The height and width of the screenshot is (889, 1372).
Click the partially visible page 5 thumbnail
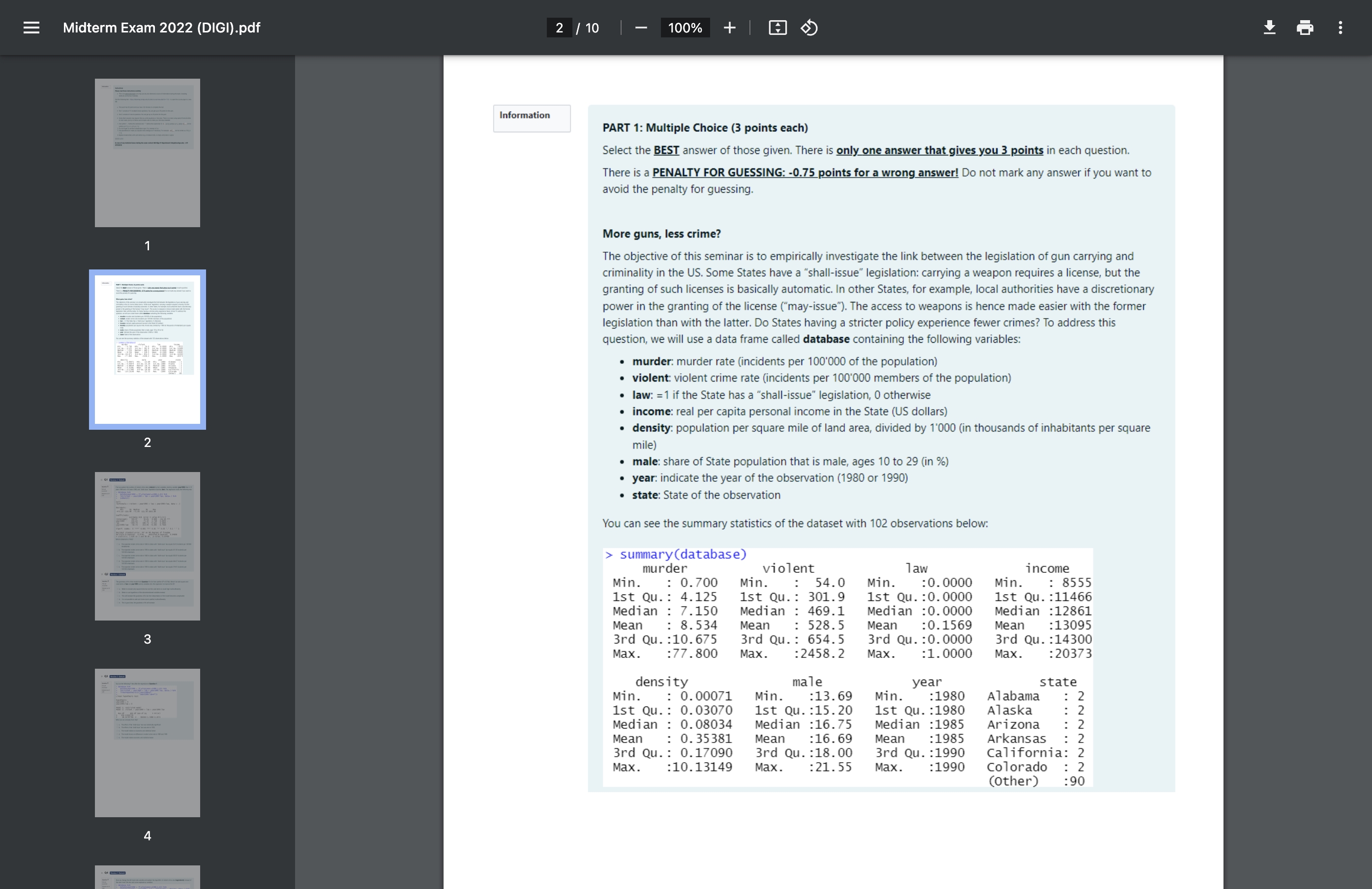click(x=148, y=877)
